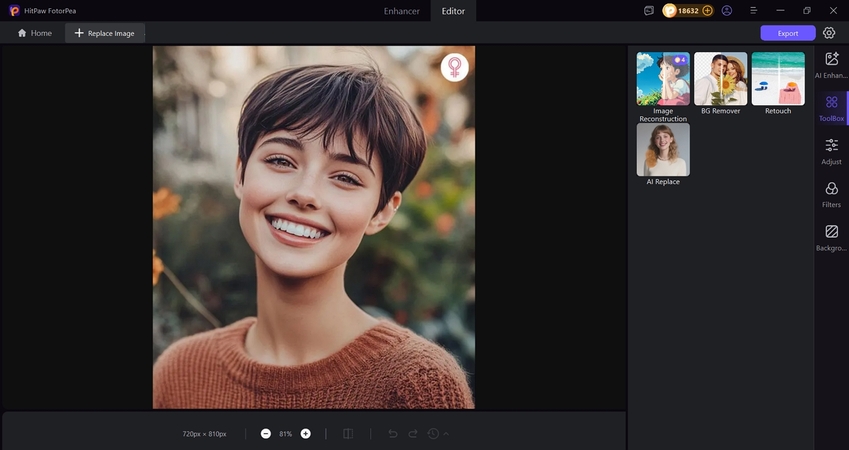Open the Adjust sliders panel
Screen dimensions: 849x450
(x=831, y=151)
